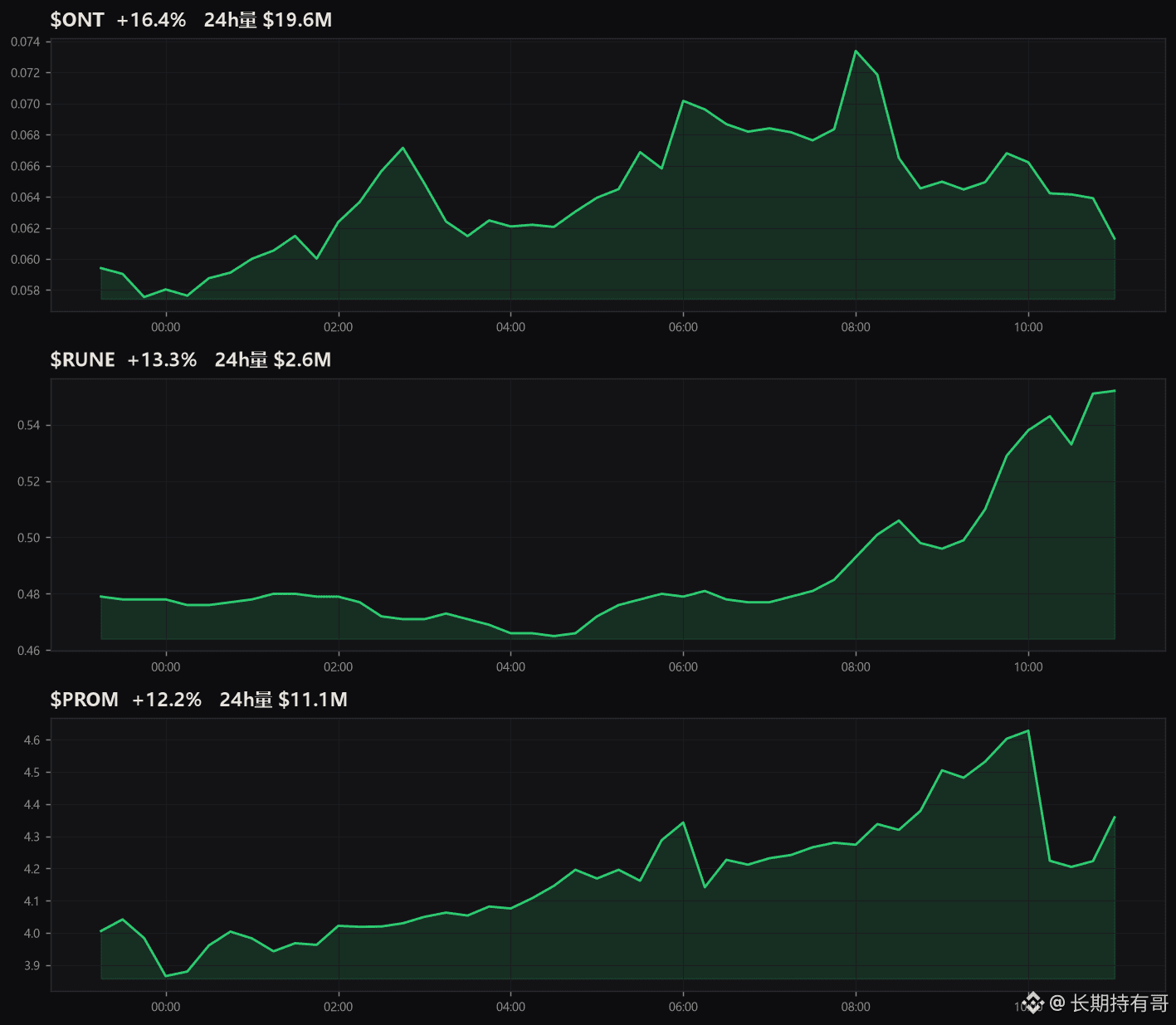
Task: Select the +12.2% change label
Action: coord(167,700)
